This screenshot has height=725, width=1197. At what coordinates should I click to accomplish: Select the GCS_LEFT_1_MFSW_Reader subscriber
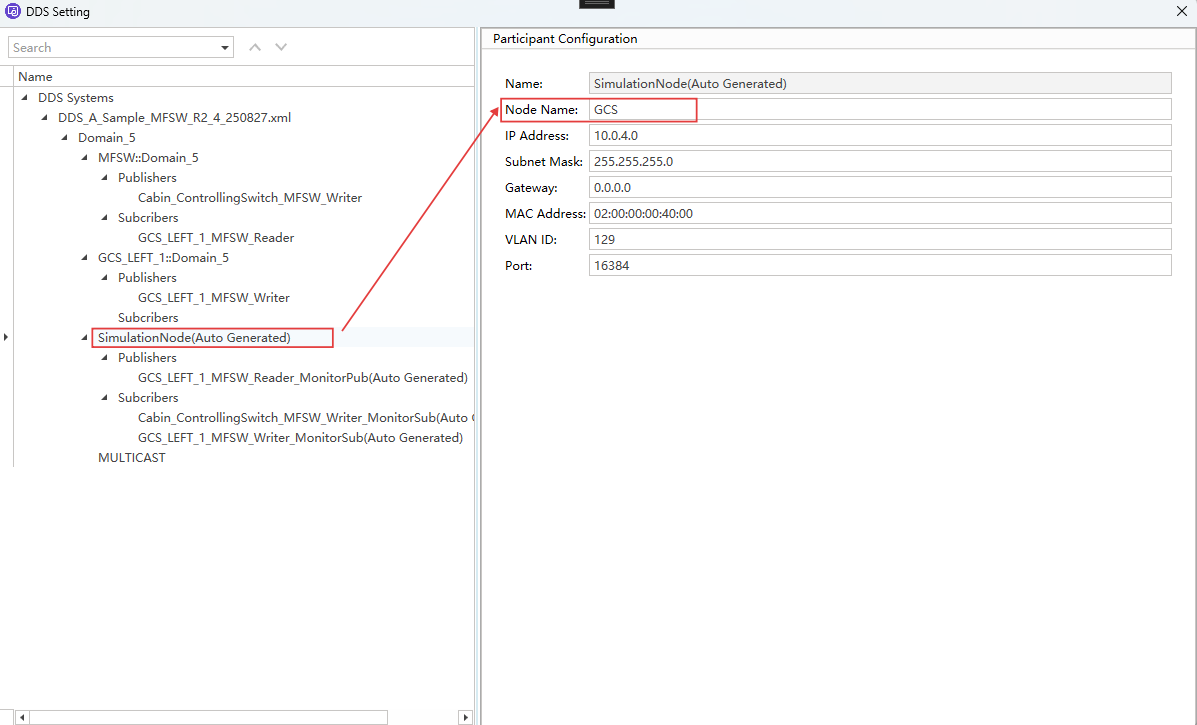point(215,238)
